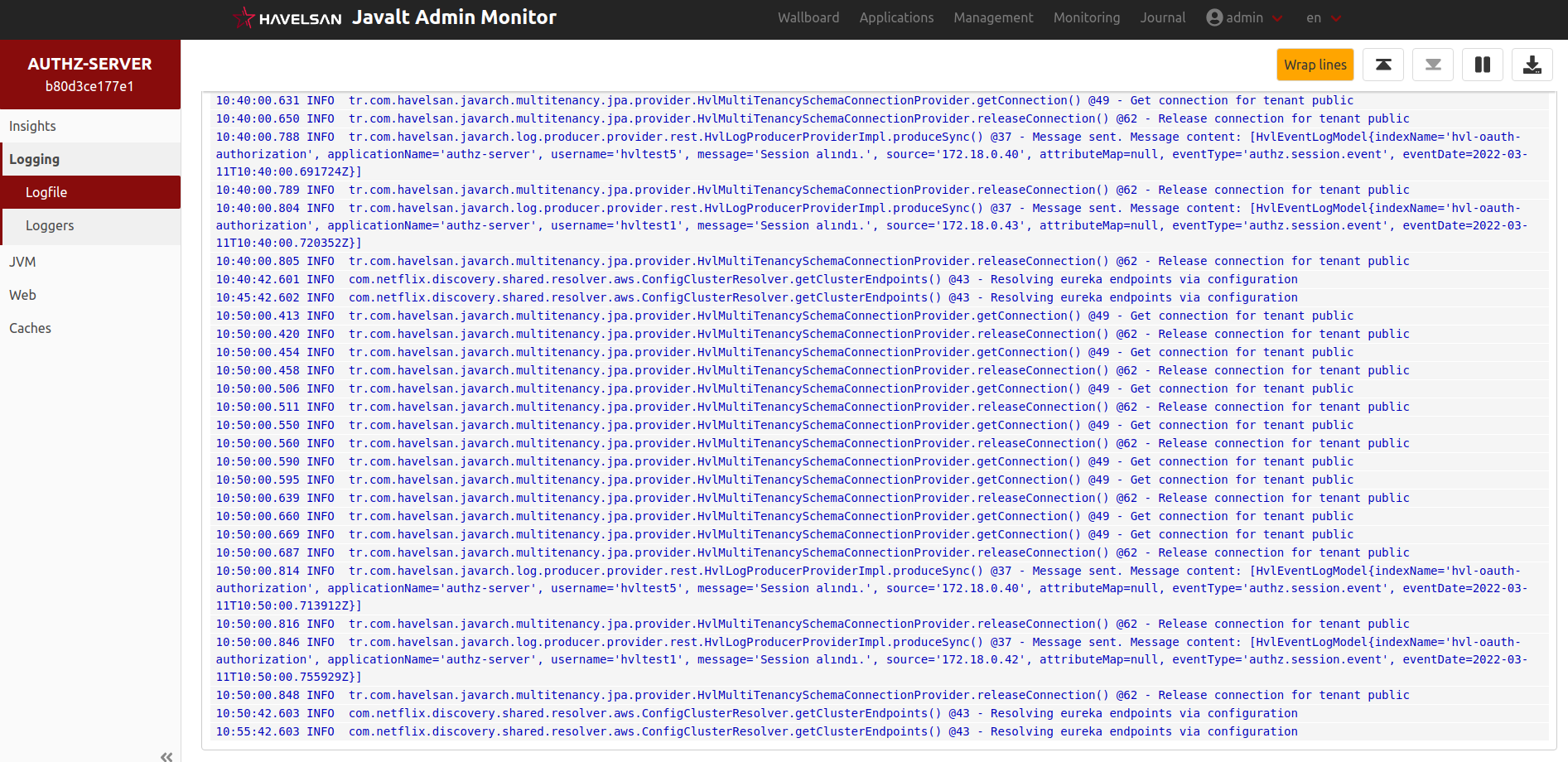1568x762 pixels.
Task: Select the Logging section in sidebar
Action: click(x=90, y=159)
